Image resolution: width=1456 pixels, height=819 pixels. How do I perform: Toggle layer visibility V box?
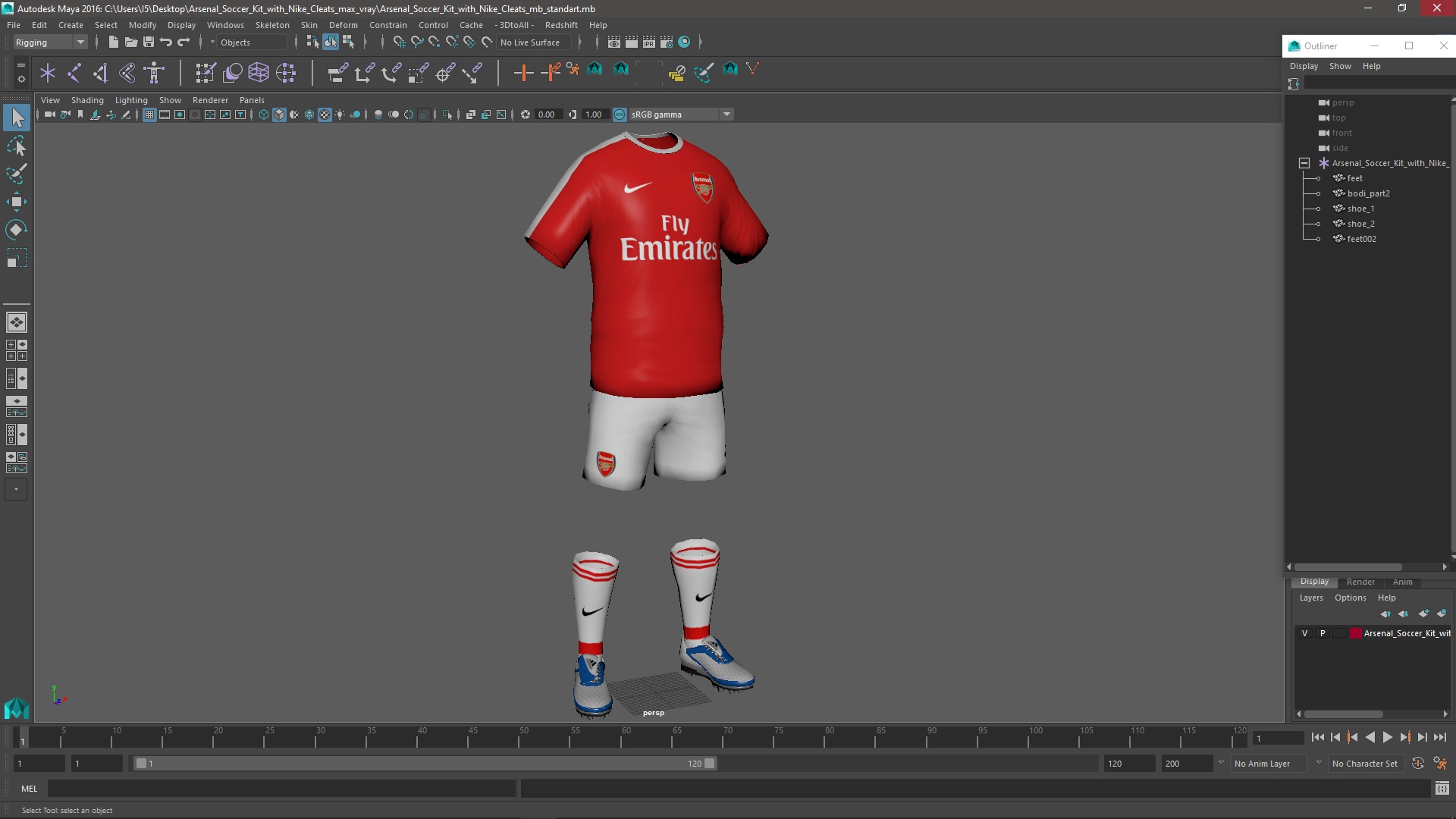(1305, 633)
